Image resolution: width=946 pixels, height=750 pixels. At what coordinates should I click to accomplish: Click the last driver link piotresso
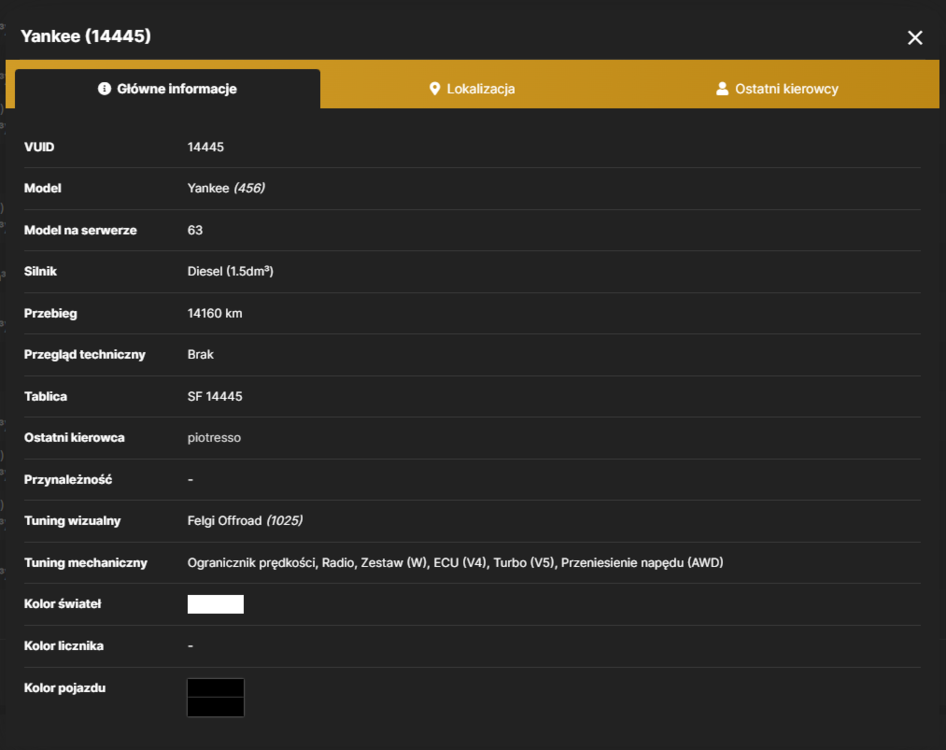tap(214, 437)
